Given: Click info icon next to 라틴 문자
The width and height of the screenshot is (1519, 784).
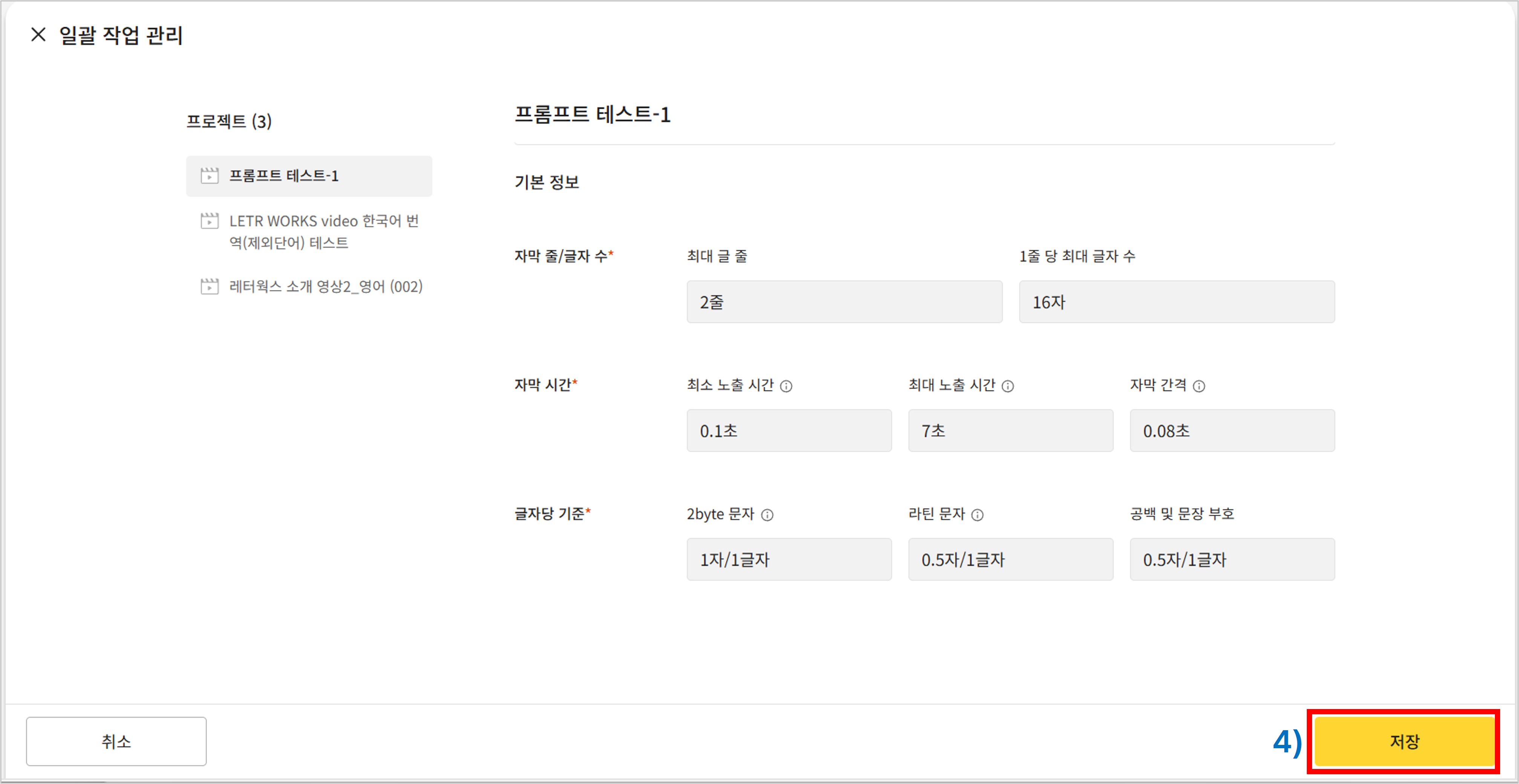Looking at the screenshot, I should point(977,515).
